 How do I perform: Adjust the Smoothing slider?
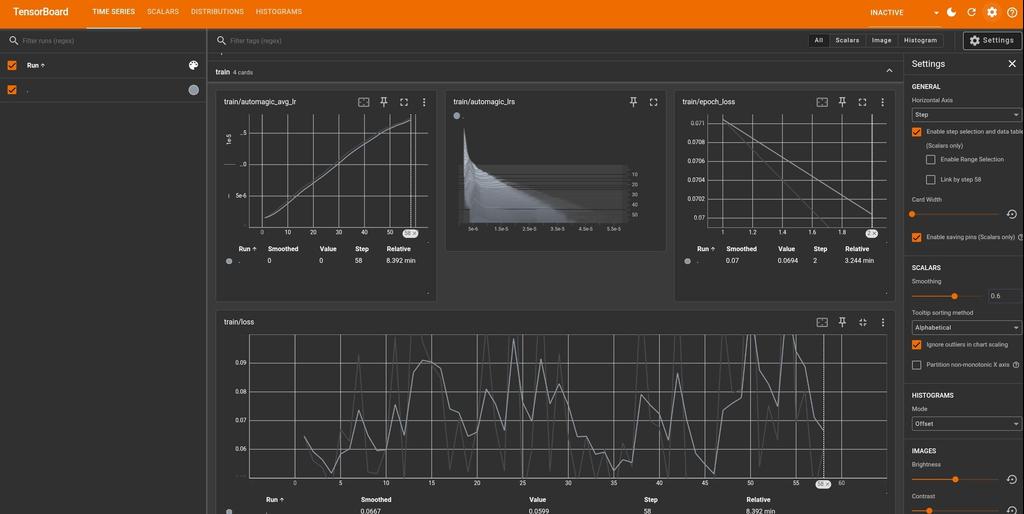point(954,296)
